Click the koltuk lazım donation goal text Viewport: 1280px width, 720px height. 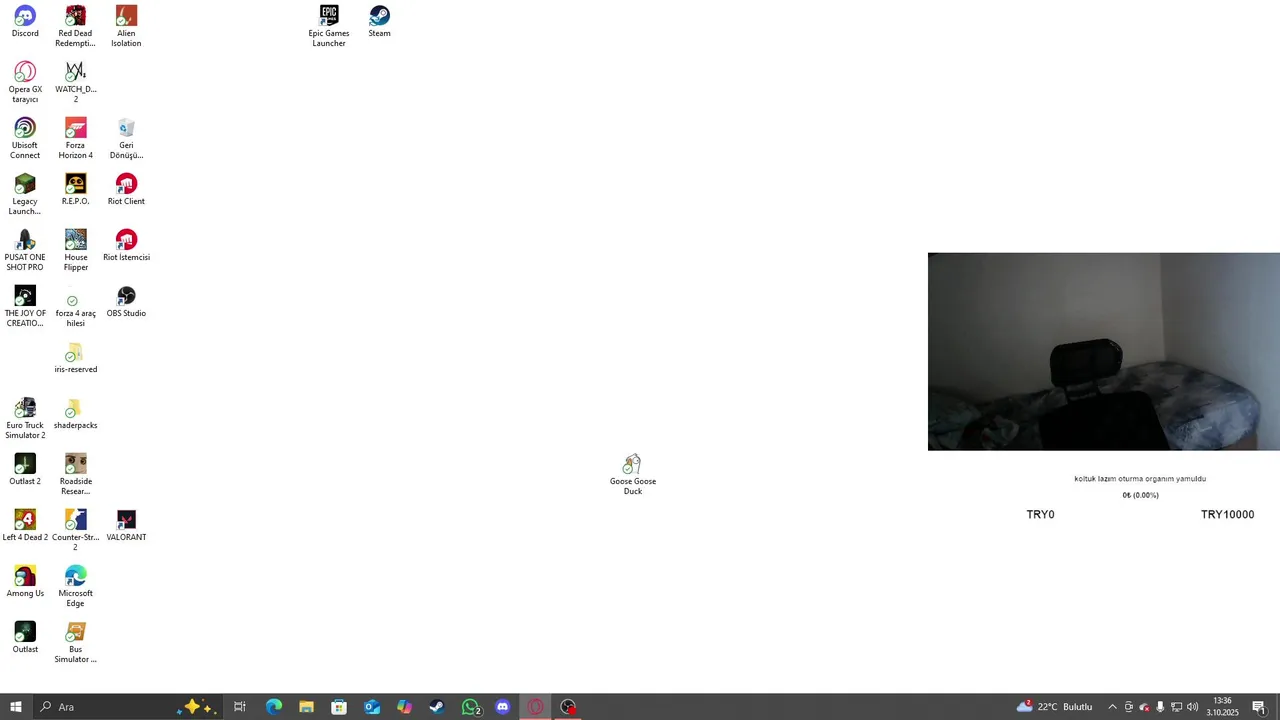coord(1140,479)
